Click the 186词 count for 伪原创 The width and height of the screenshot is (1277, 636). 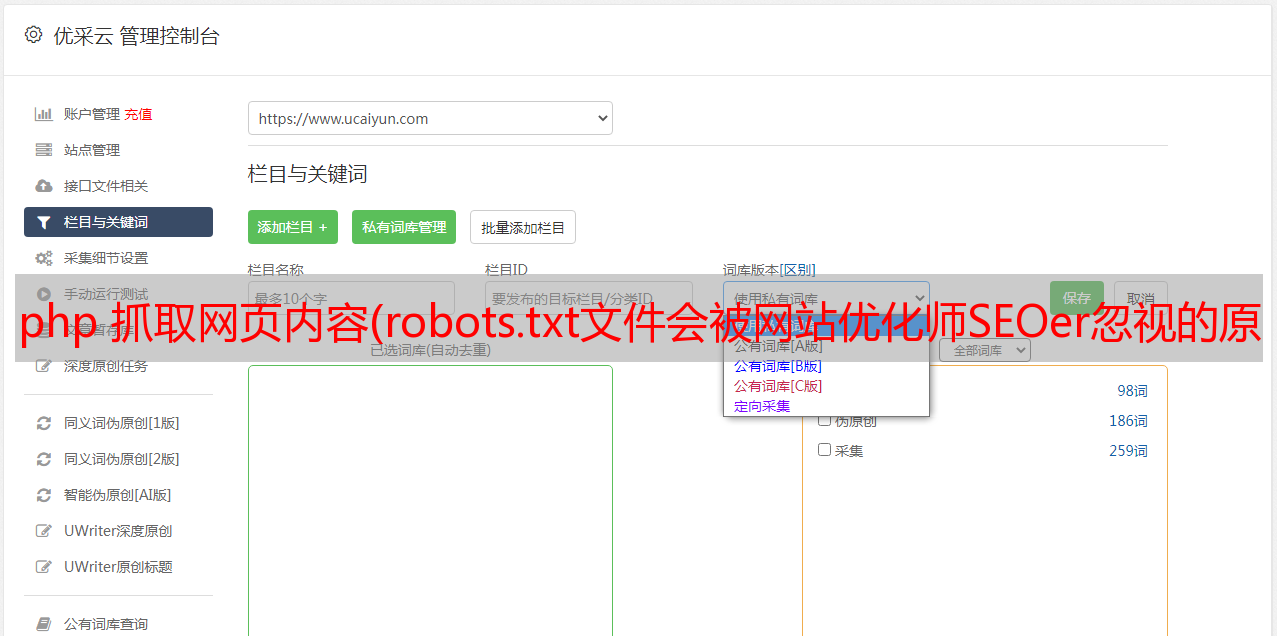[1128, 421]
